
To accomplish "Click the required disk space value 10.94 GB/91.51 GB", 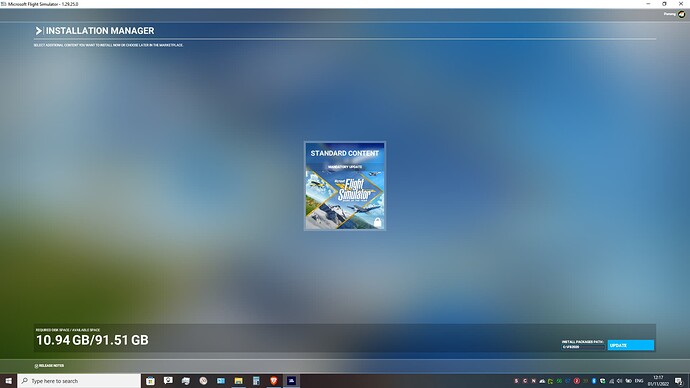I will 92,340.
